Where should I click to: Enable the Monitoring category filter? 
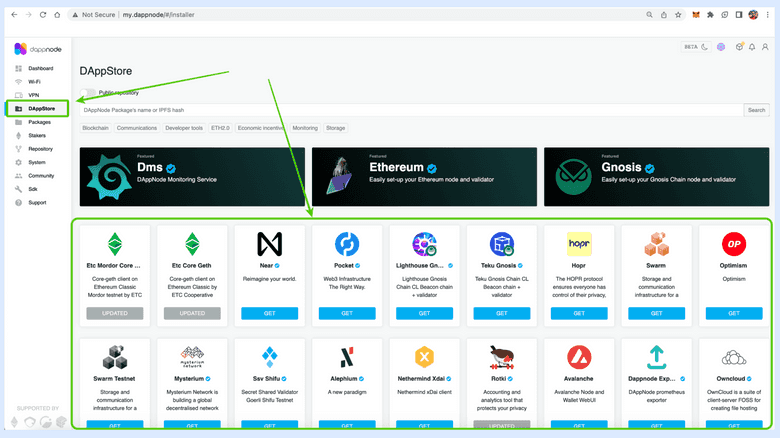click(x=305, y=128)
